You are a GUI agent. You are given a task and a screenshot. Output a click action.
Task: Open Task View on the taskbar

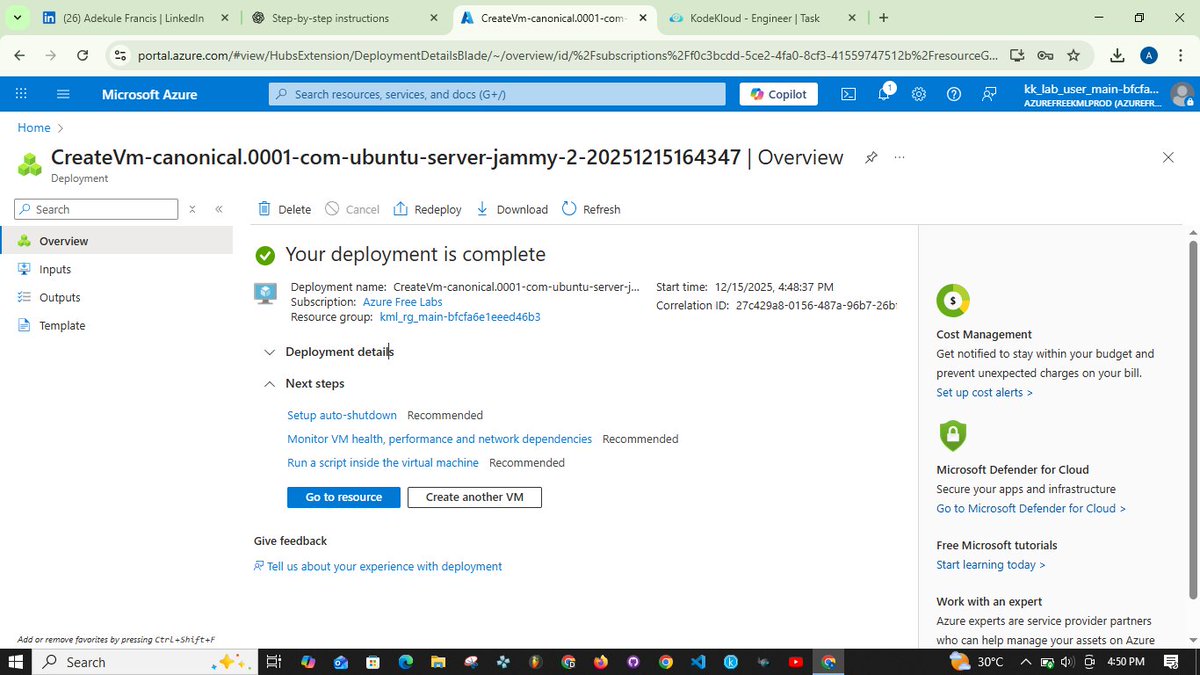point(273,662)
